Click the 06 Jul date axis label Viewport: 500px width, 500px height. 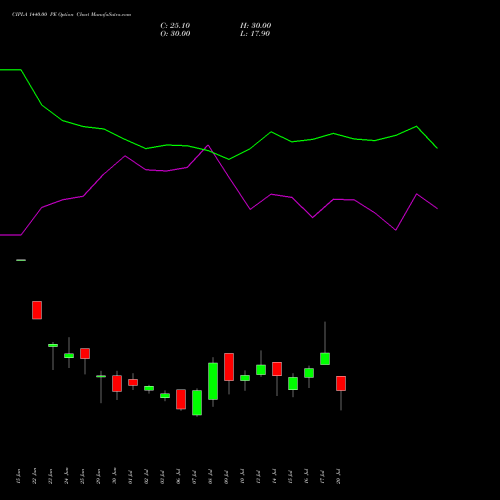(x=178, y=476)
